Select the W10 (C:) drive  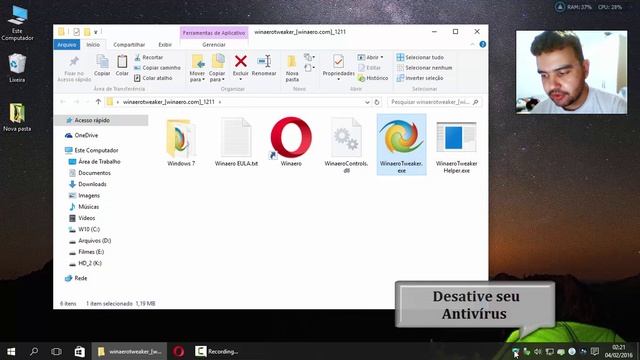pyautogui.click(x=84, y=229)
